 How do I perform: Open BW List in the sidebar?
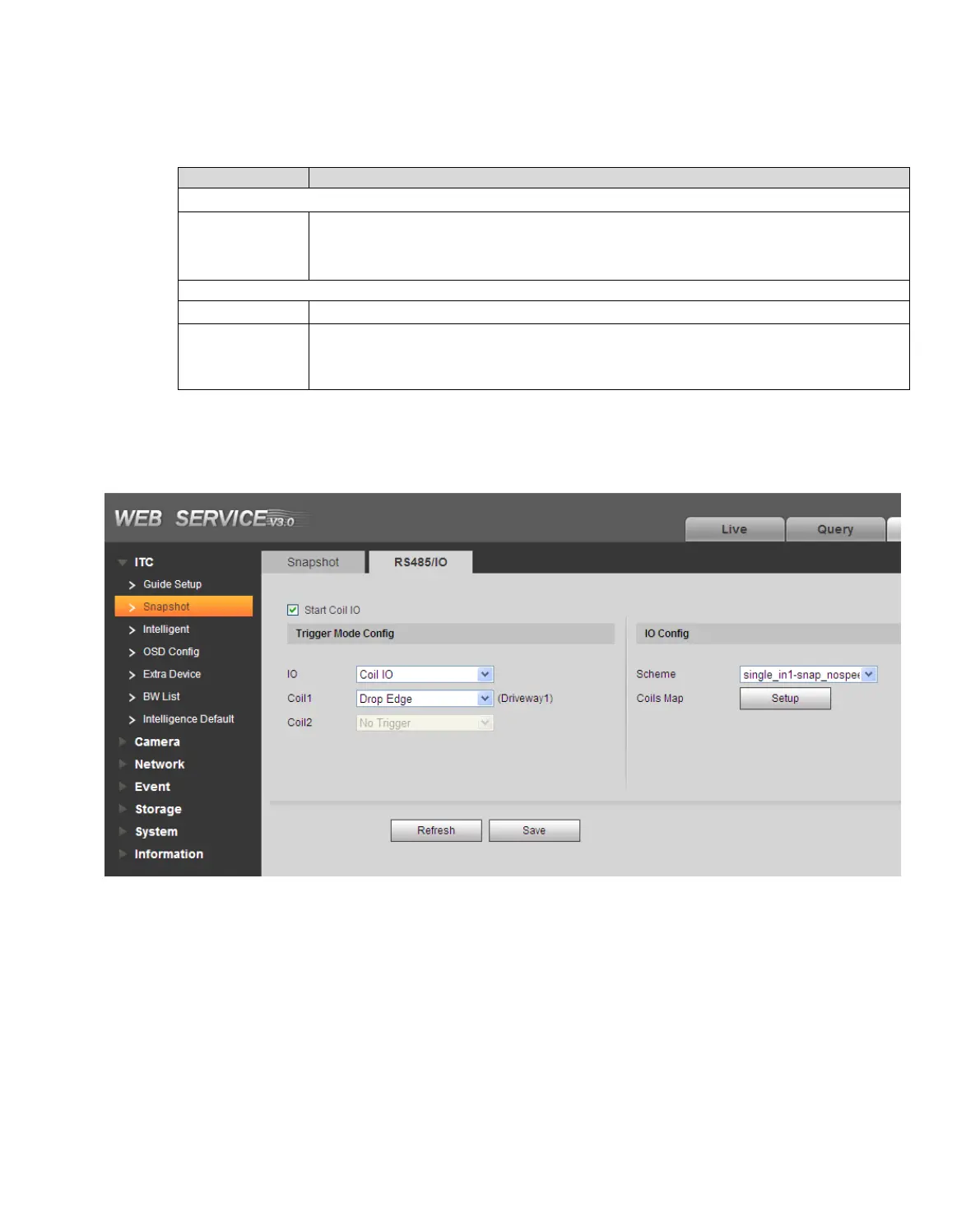click(161, 697)
